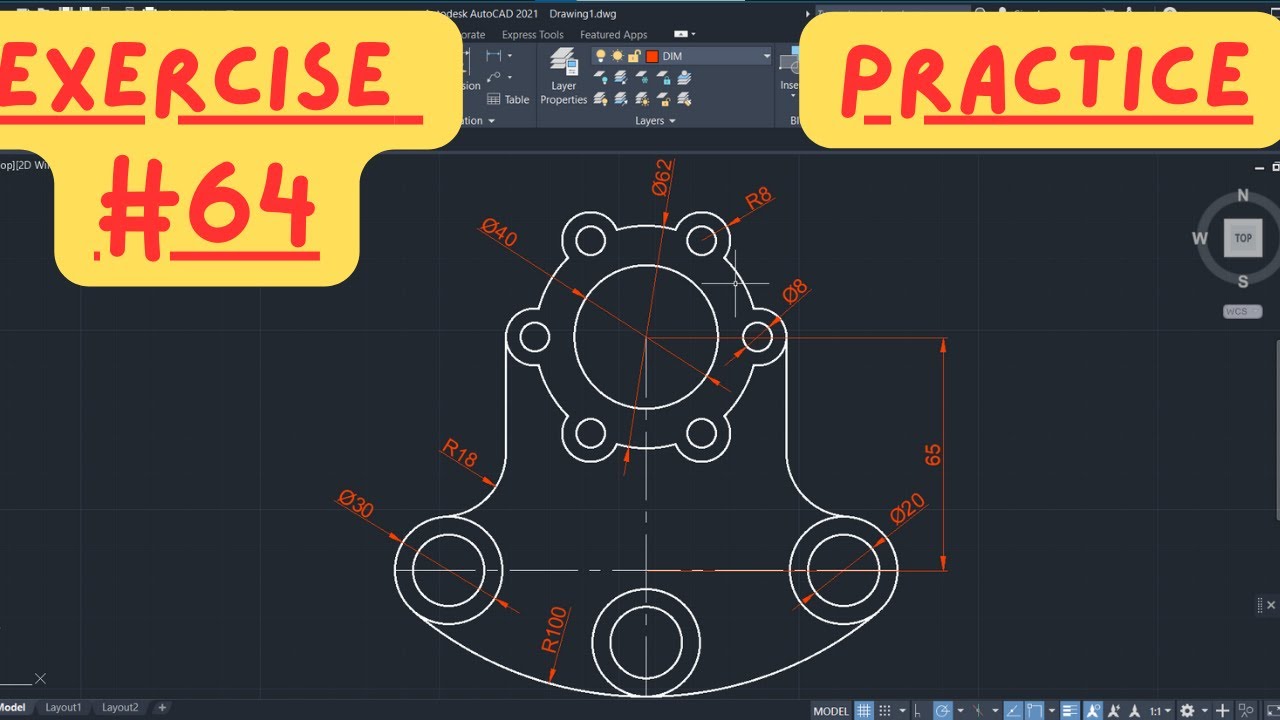Toggle snap mode in status bar
Viewport: 1280px width, 720px height.
(x=885, y=711)
